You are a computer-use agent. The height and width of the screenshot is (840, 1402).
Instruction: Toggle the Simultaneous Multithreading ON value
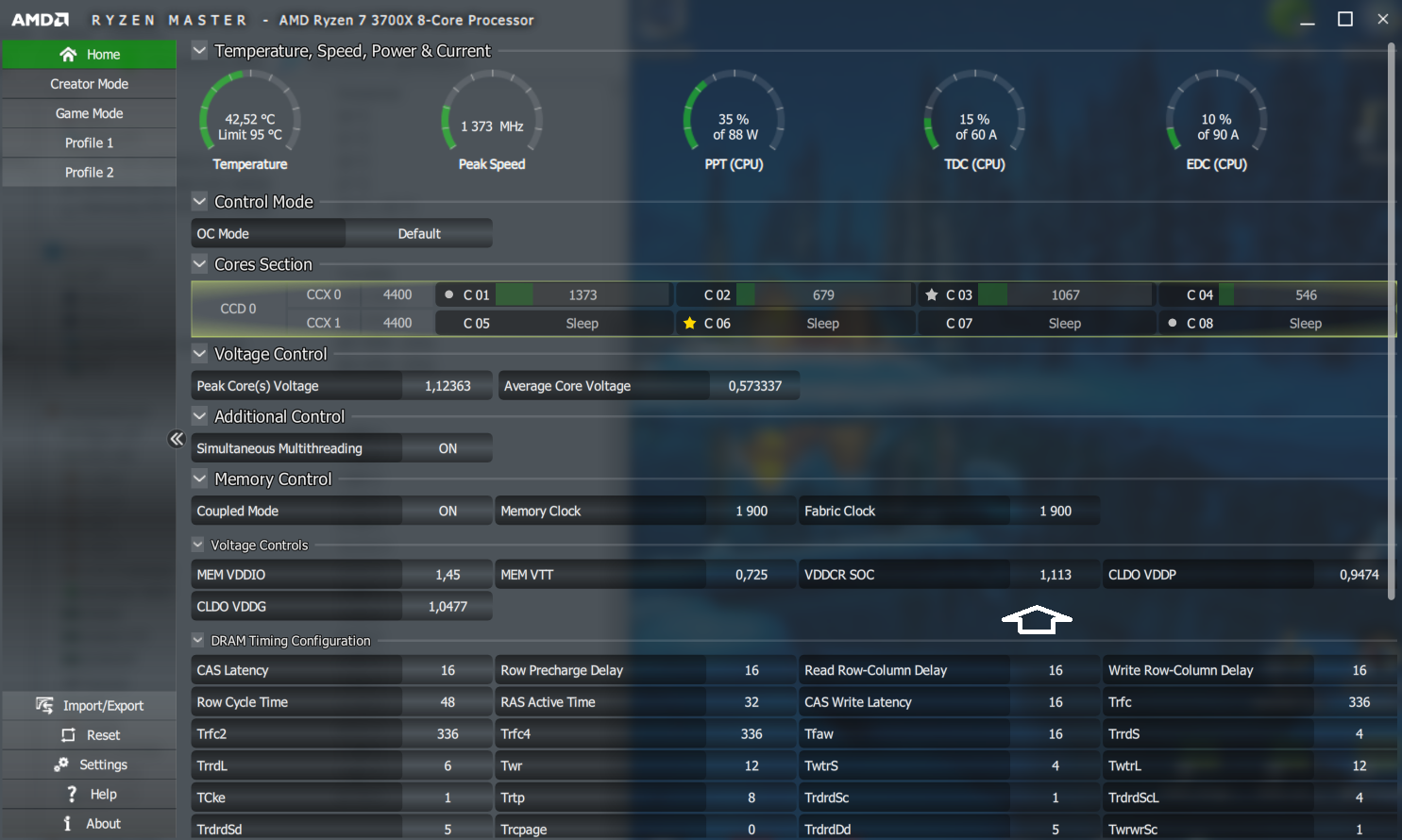coord(448,448)
